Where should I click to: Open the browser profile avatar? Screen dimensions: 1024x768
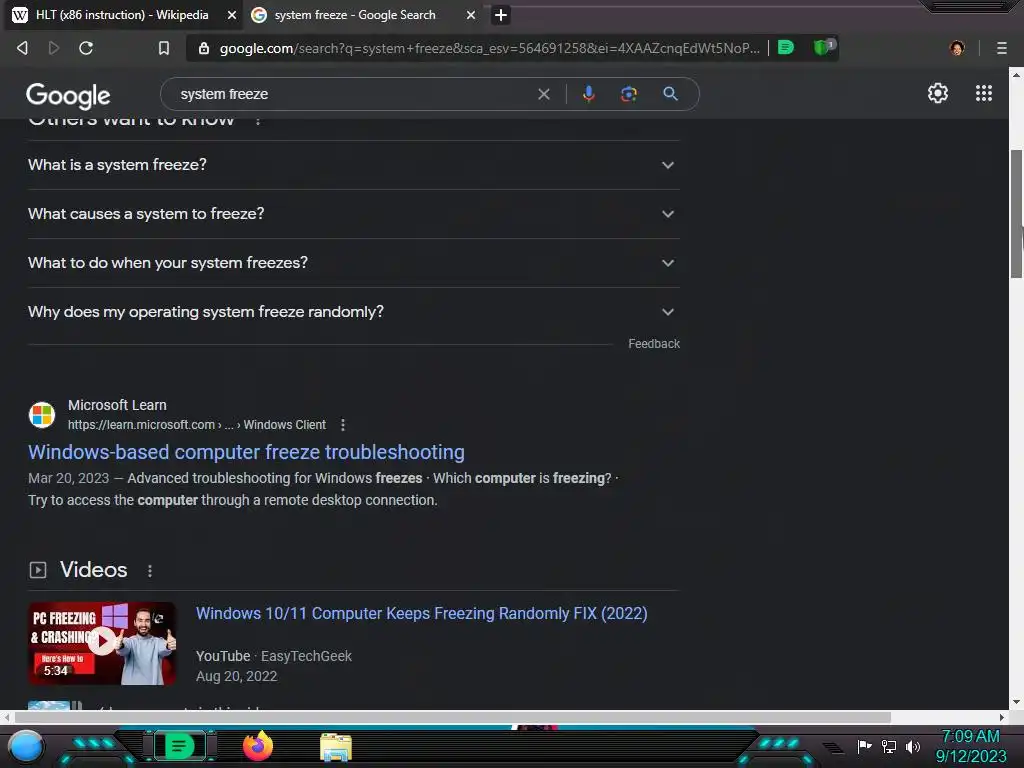(957, 48)
